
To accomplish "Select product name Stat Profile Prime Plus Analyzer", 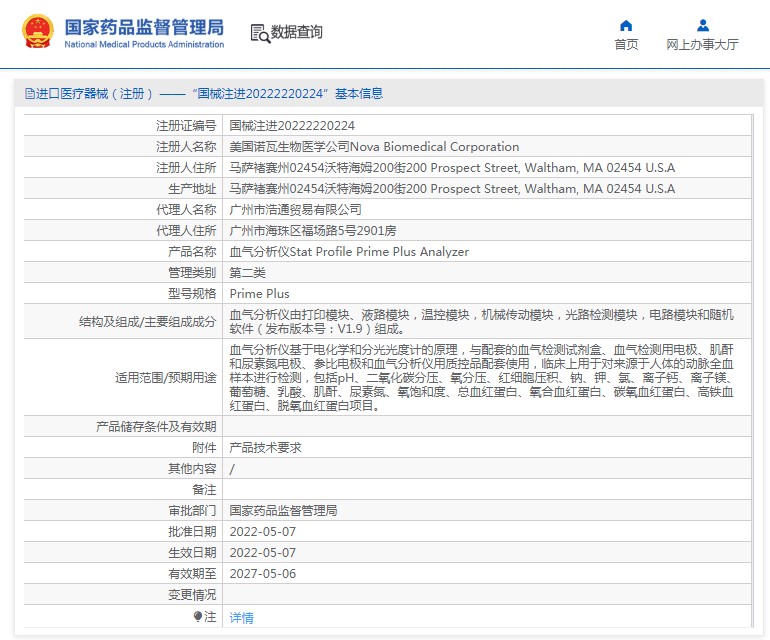I will [349, 252].
